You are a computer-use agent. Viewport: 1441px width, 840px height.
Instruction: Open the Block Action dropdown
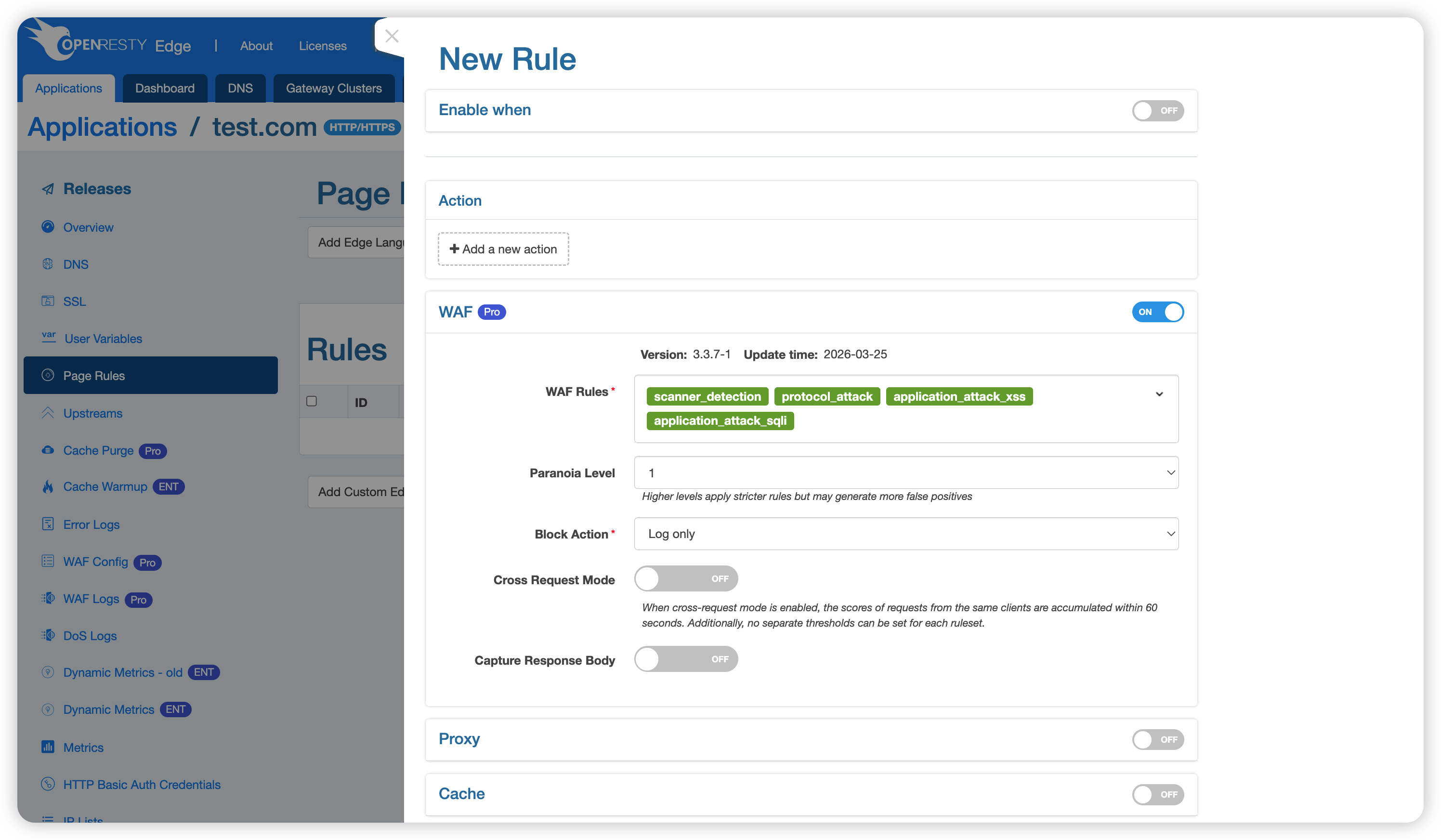click(906, 534)
